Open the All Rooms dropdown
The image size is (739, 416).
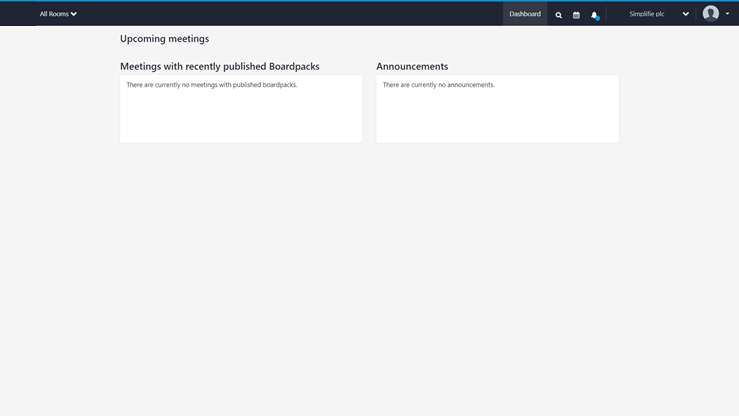[x=58, y=14]
